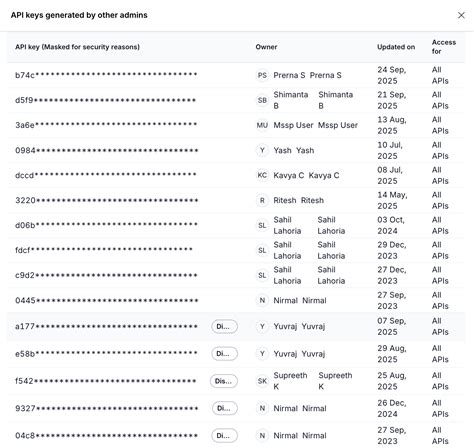This screenshot has height=448, width=474.
Task: Click the R avatar for Ritesh
Action: (262, 200)
